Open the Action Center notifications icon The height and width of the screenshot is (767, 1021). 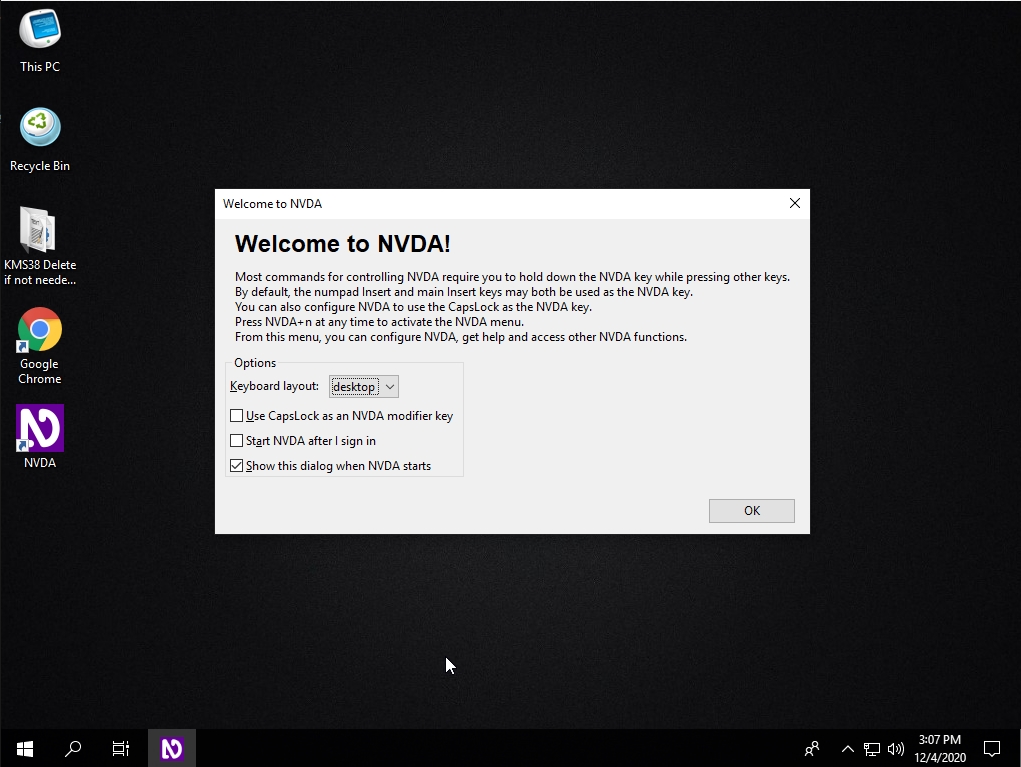tap(992, 749)
